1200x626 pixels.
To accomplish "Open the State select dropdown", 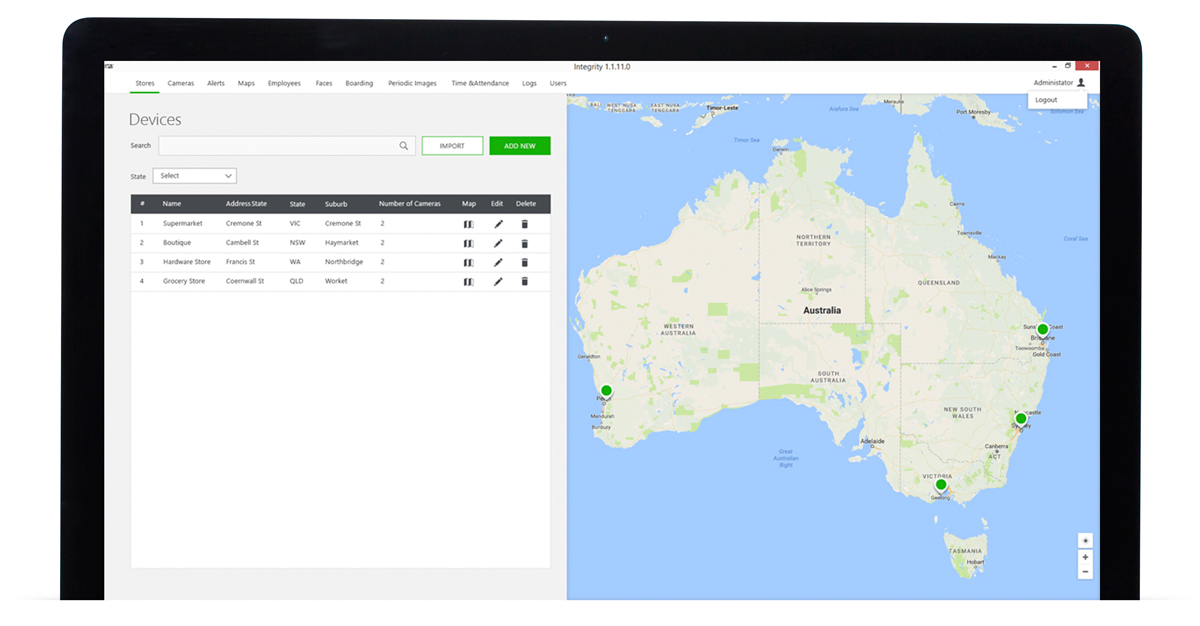I will pyautogui.click(x=195, y=176).
